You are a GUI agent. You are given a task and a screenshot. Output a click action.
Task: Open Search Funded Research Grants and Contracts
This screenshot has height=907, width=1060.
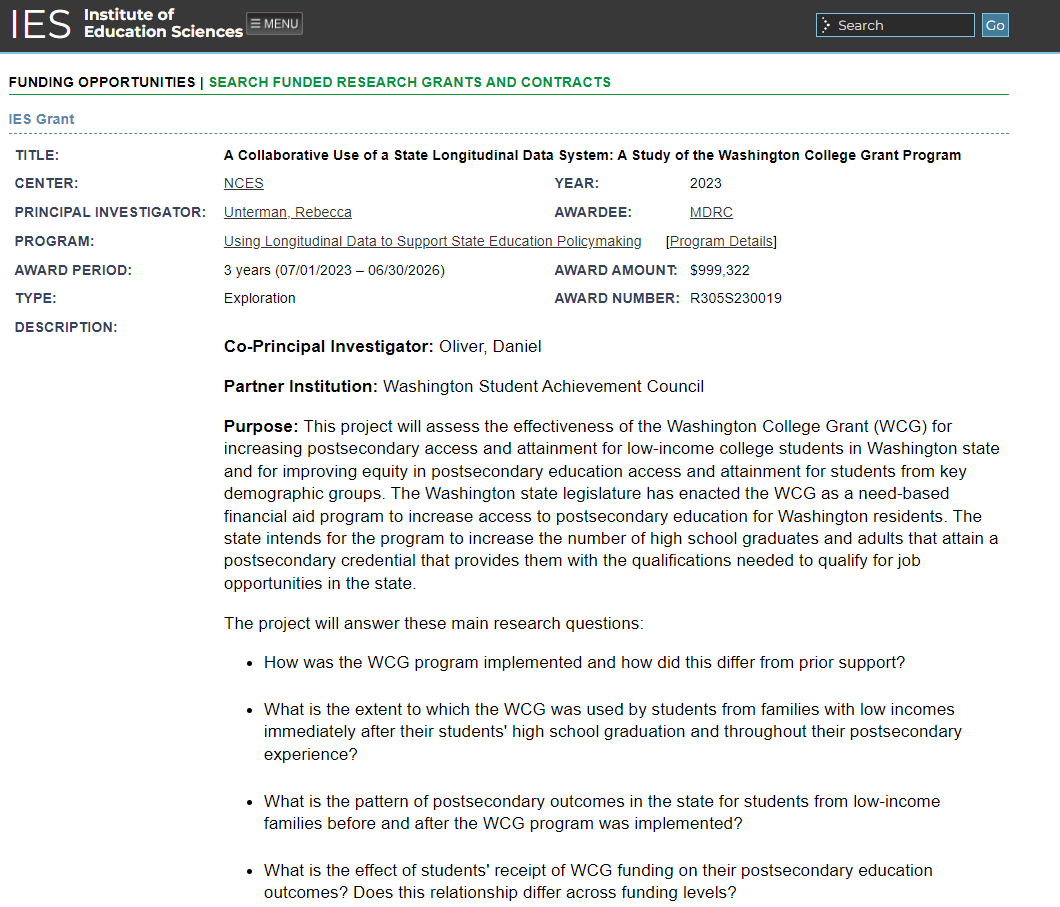click(x=410, y=82)
